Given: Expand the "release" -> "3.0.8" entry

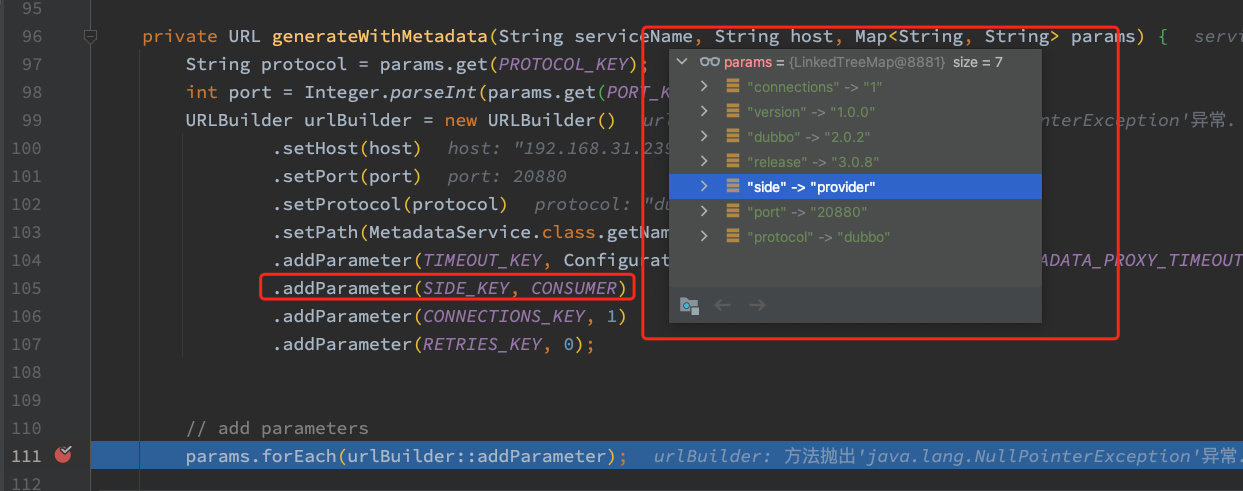Looking at the screenshot, I should click(x=705, y=162).
